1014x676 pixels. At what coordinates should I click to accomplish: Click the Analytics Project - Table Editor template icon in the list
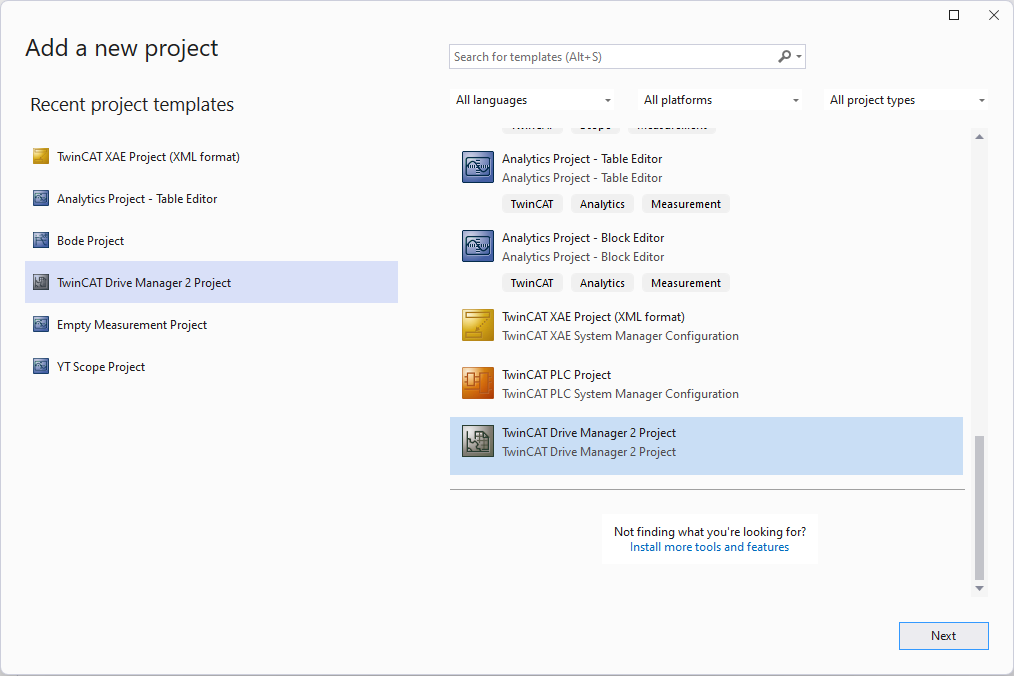[478, 167]
